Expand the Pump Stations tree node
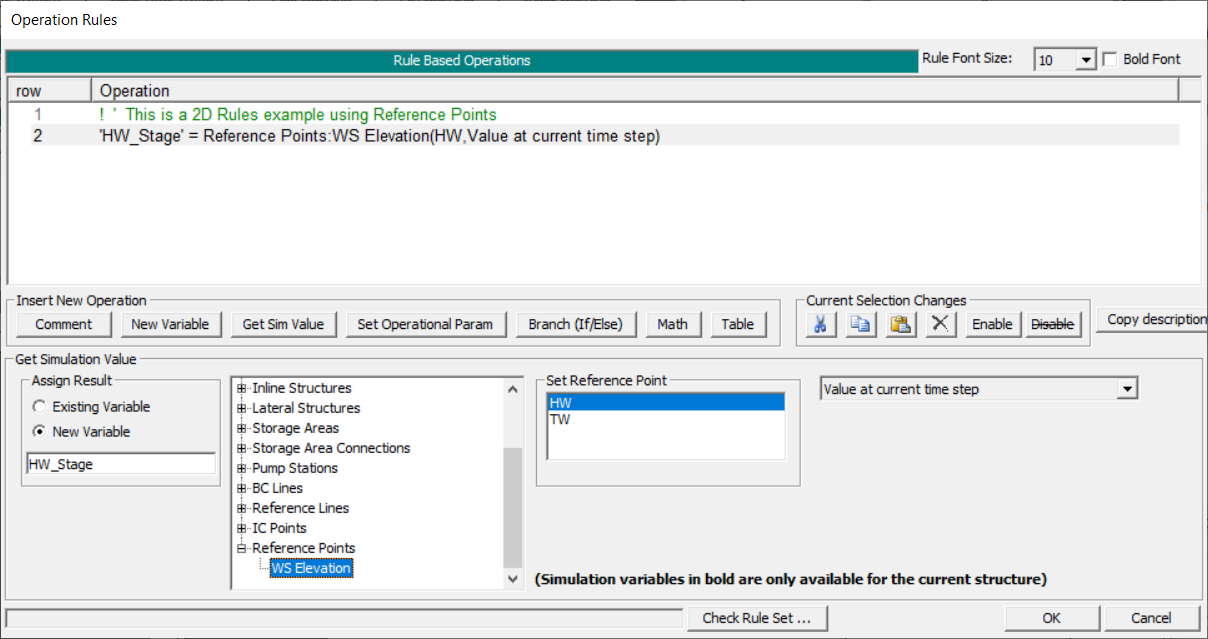Screen dimensions: 1208x639 point(241,468)
